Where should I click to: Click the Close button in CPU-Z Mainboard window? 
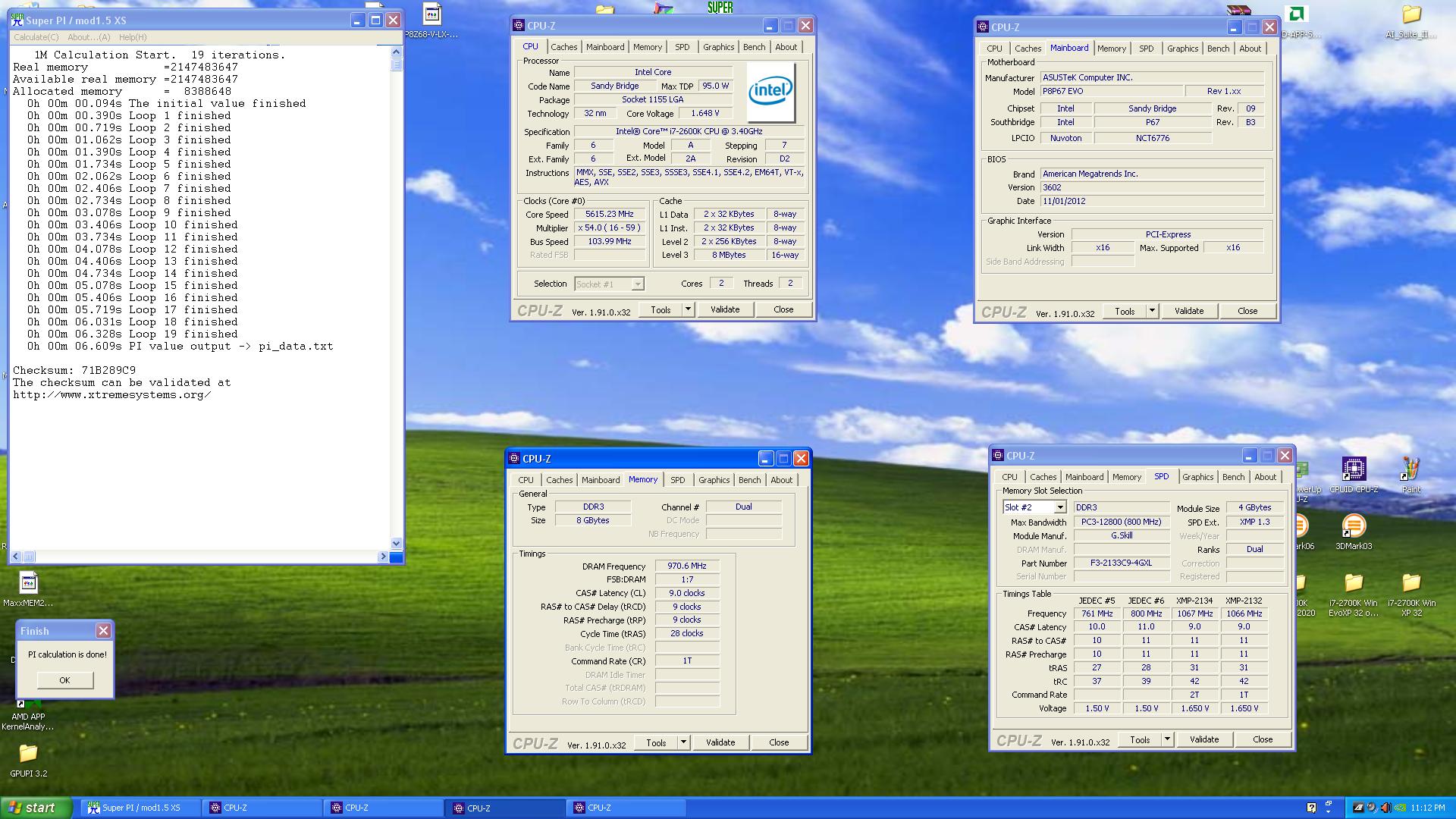coord(1247,311)
